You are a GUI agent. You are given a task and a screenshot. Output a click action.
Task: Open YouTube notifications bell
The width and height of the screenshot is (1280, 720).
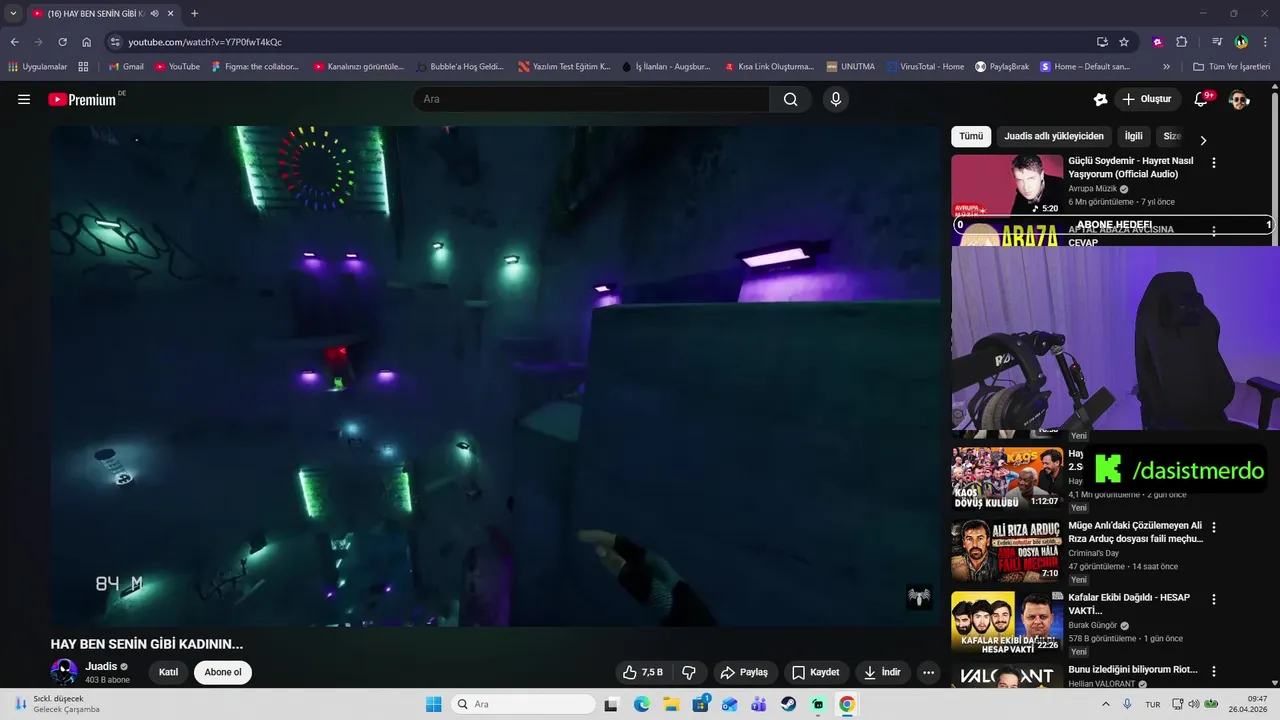1202,99
